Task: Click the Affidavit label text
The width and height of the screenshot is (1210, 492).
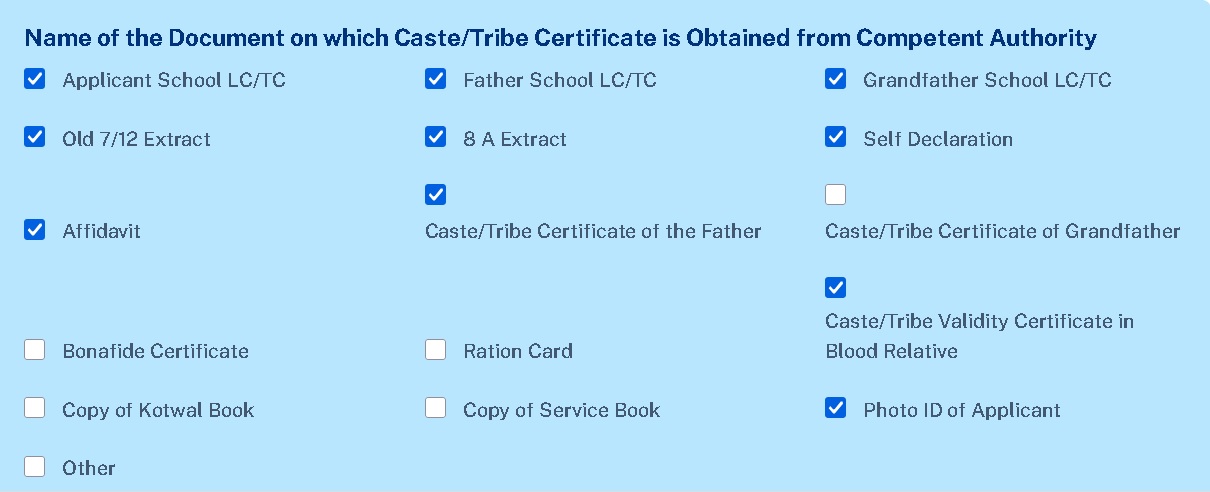Action: (101, 231)
